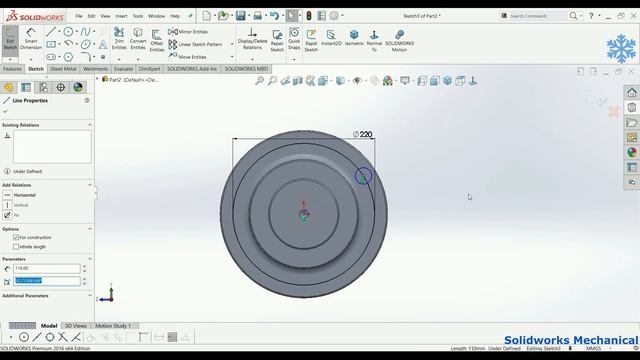The image size is (640, 360).
Task: Toggle the For construction checkbox
Action: pos(16,237)
